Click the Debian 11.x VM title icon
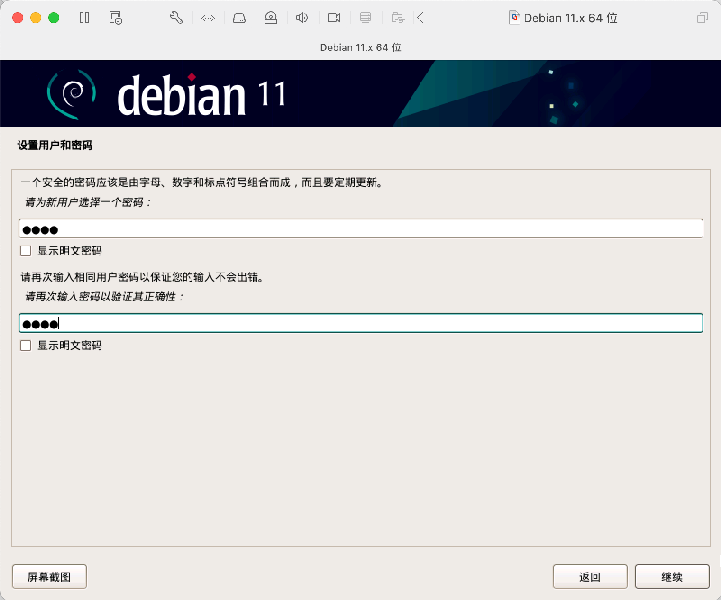 [x=515, y=18]
